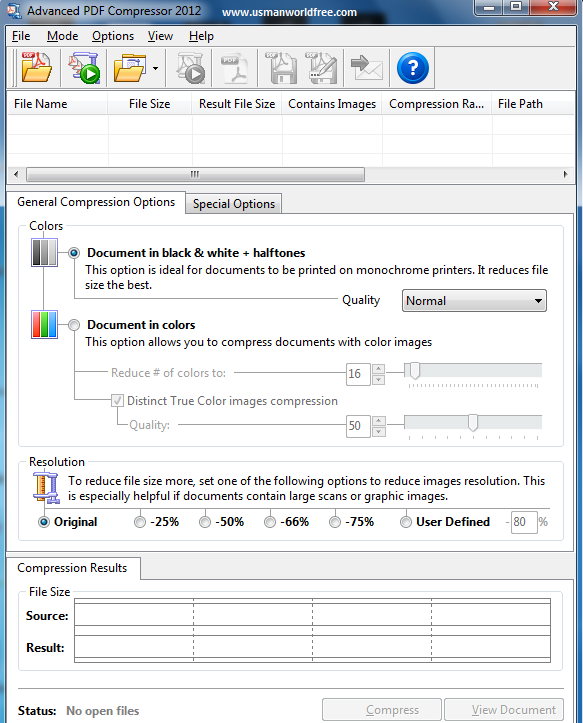Decrease the reduce colors value spinner
The image size is (583, 723).
coord(378,379)
